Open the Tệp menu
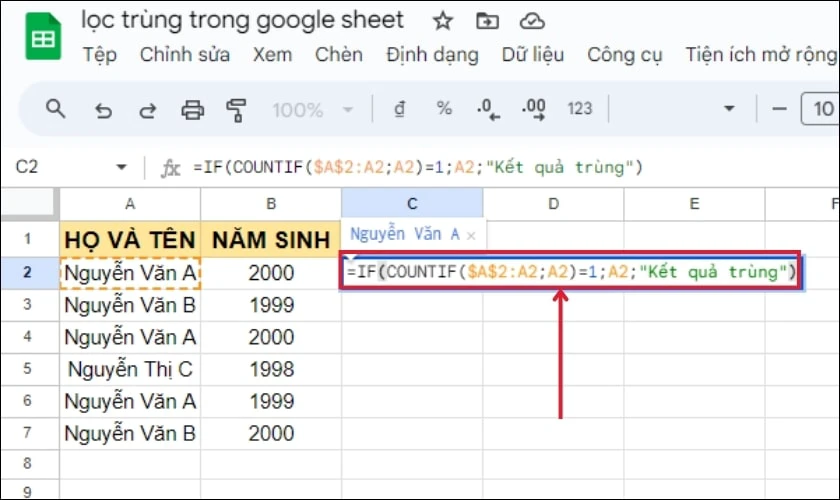 pyautogui.click(x=100, y=55)
